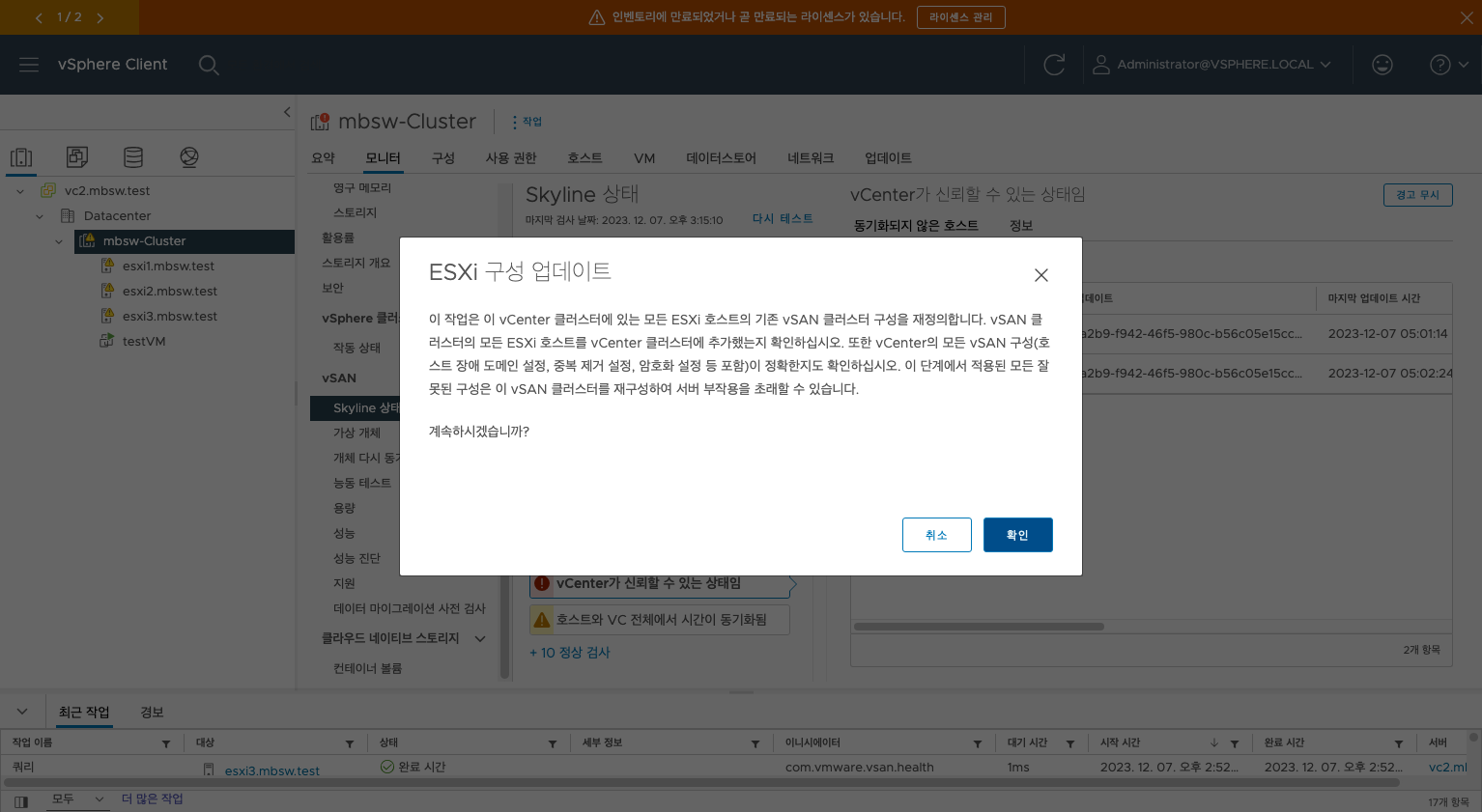Image resolution: width=1482 pixels, height=812 pixels.
Task: Switch to VMs and Templates inventory view
Action: click(x=77, y=156)
